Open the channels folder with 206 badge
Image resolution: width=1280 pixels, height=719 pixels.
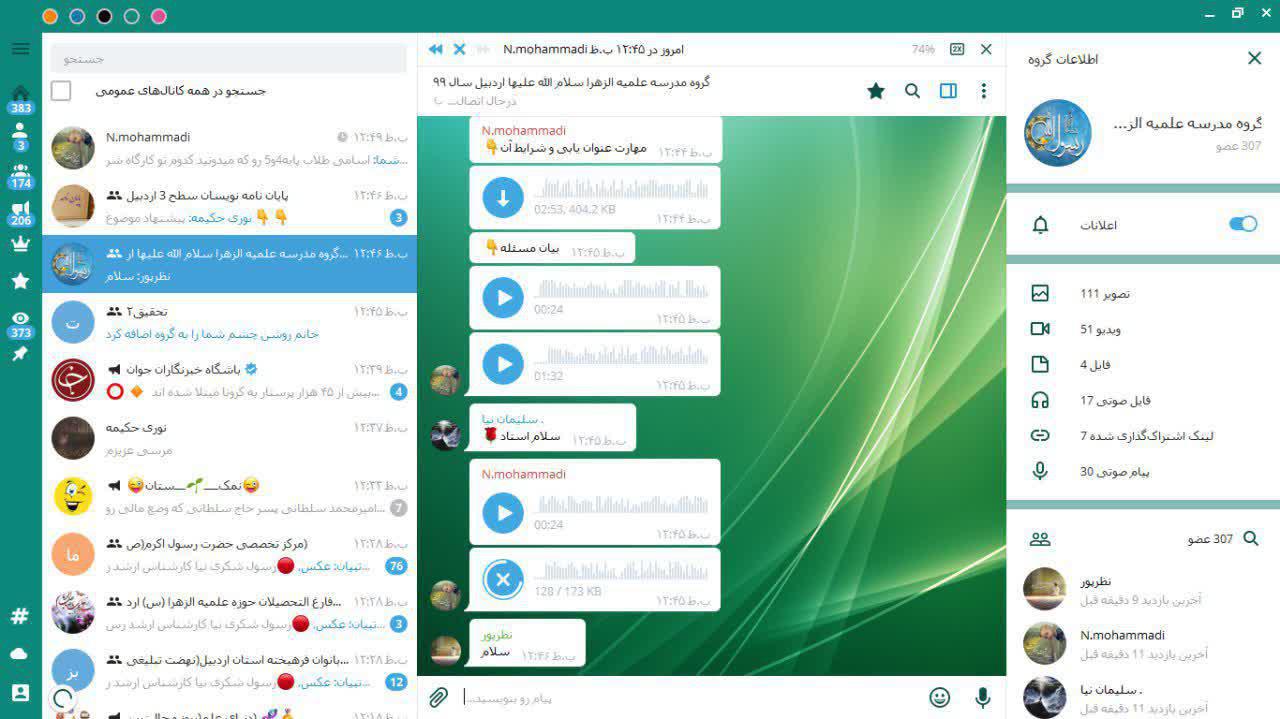20,213
